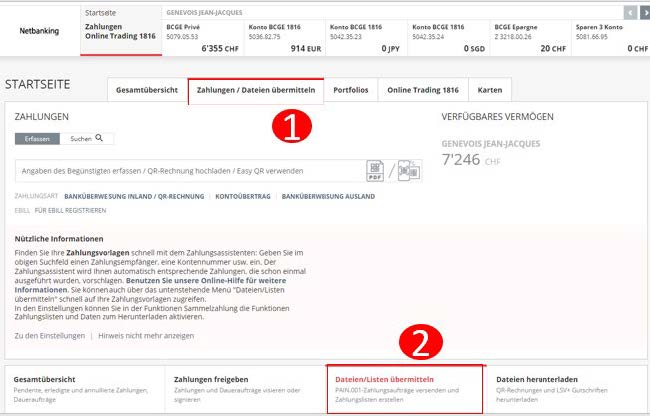
Task: Choose Kontoübertrag payment type
Action: (x=243, y=197)
